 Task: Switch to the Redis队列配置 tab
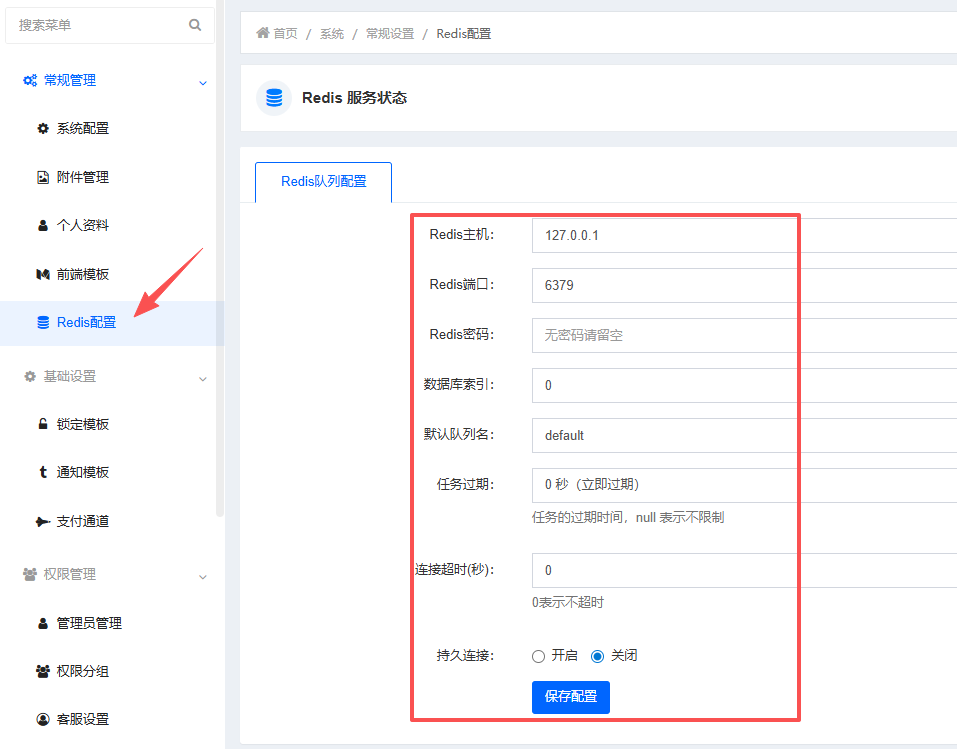pos(323,182)
